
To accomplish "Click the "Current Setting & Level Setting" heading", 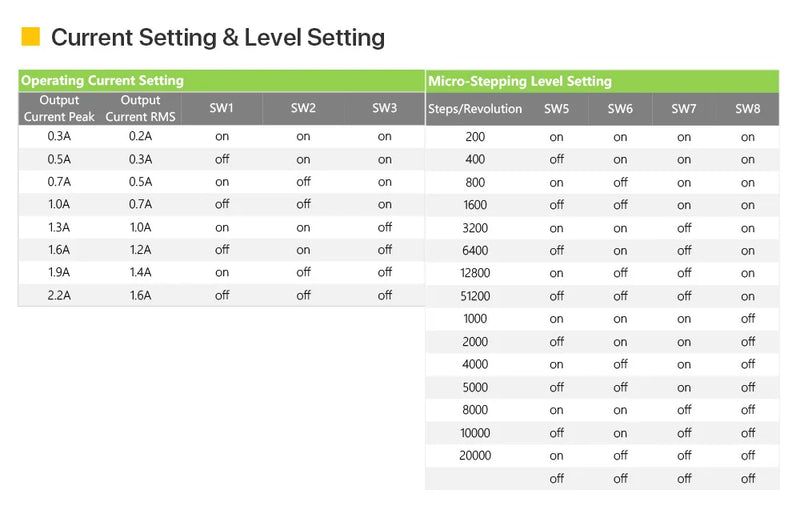I will [x=217, y=38].
